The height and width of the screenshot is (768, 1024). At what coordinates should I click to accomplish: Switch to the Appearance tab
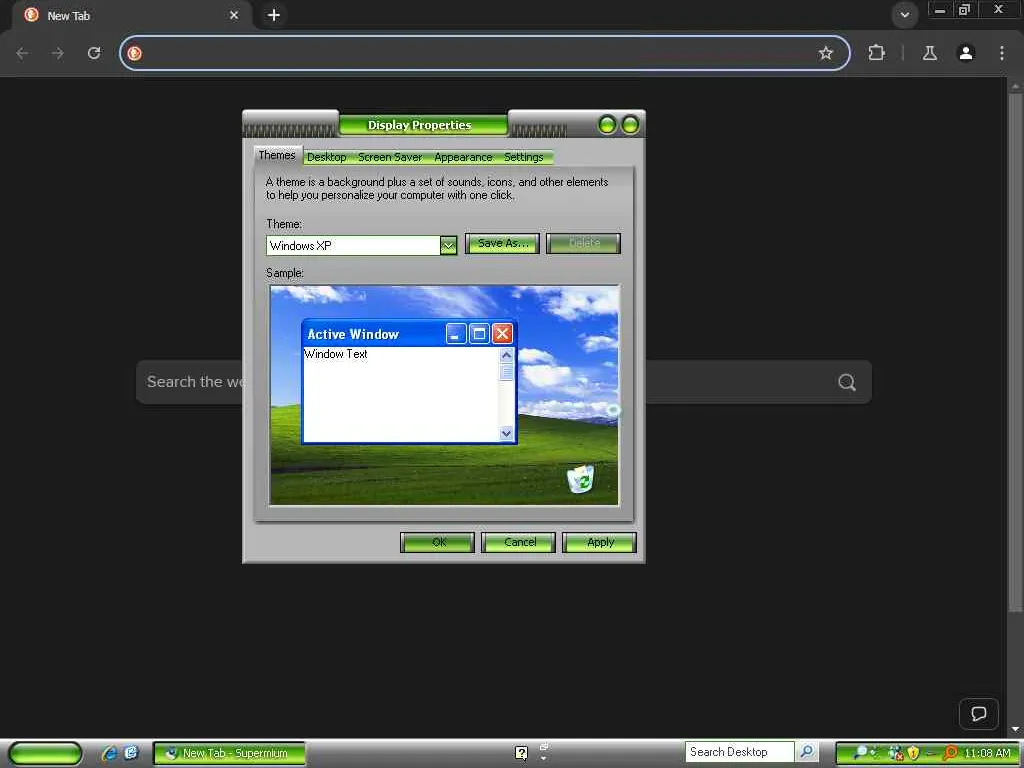[463, 157]
